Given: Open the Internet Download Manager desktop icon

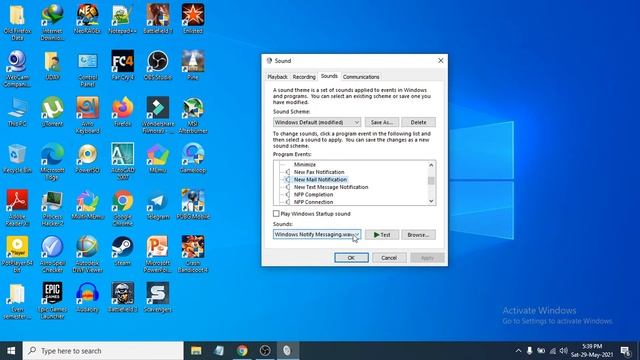Looking at the screenshot, I should tap(52, 22).
